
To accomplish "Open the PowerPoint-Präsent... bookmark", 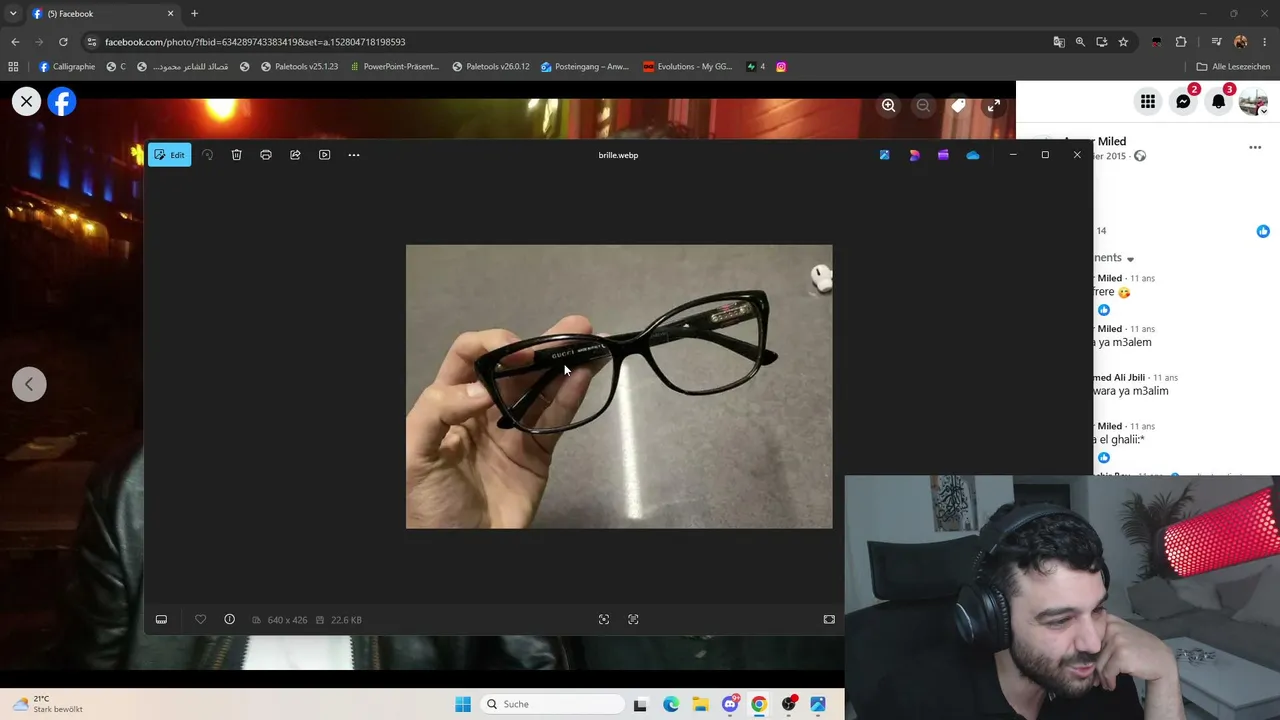I will point(394,67).
